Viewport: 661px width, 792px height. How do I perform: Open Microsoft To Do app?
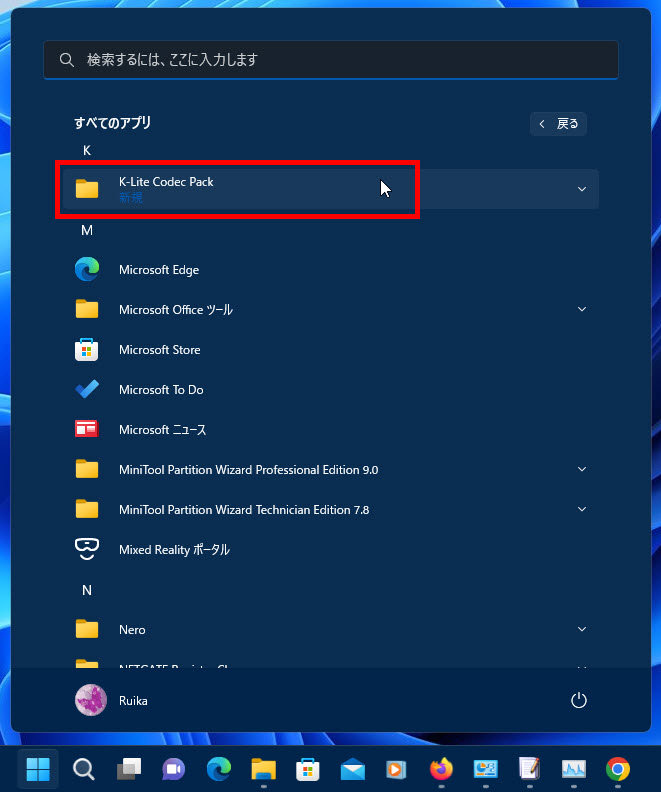coord(160,390)
